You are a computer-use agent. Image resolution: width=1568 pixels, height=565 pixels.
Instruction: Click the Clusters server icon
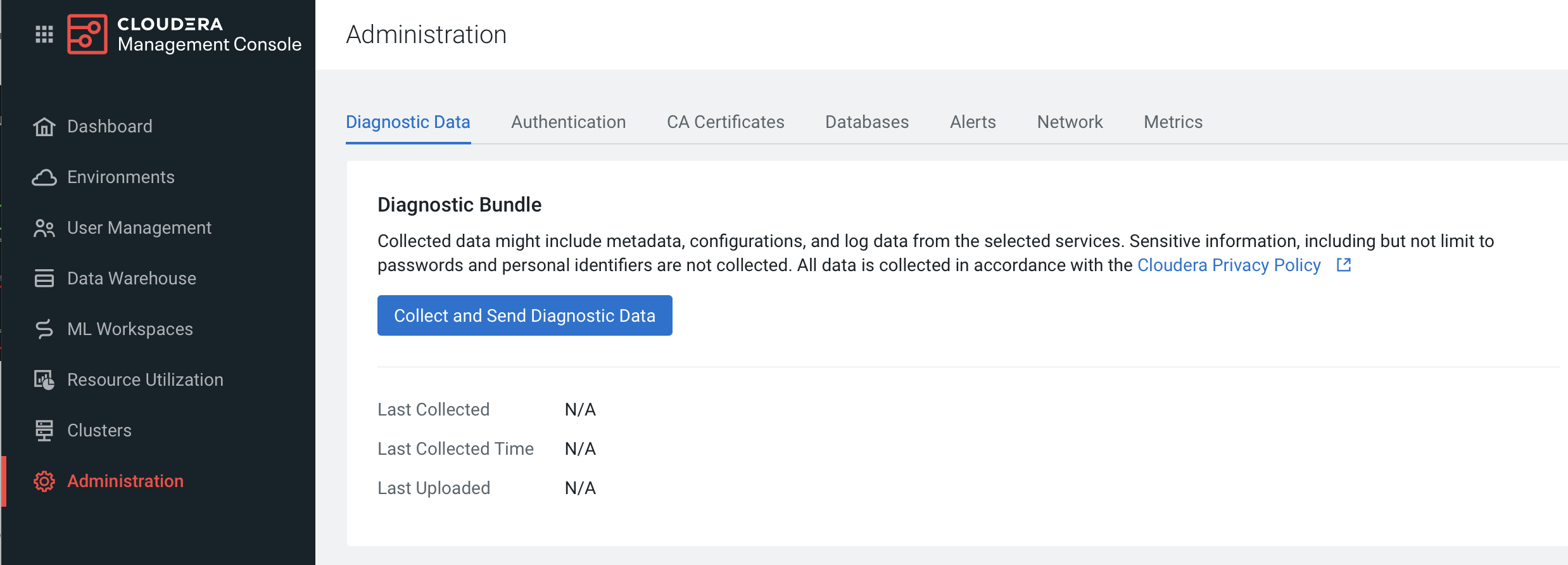tap(44, 431)
